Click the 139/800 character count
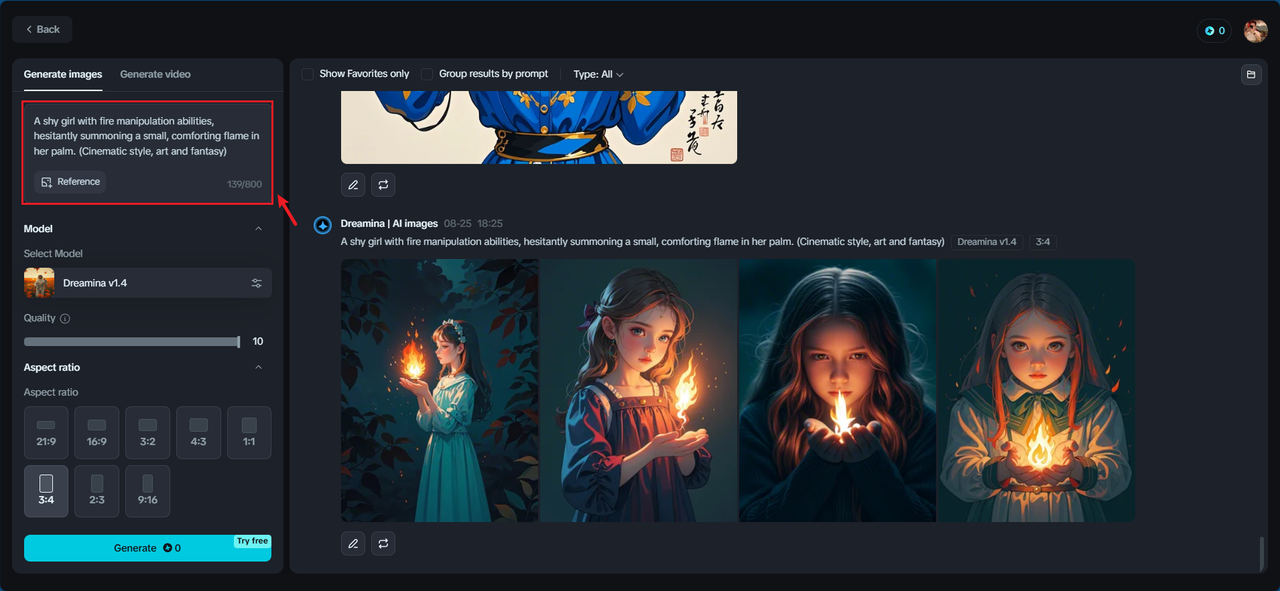 click(244, 184)
